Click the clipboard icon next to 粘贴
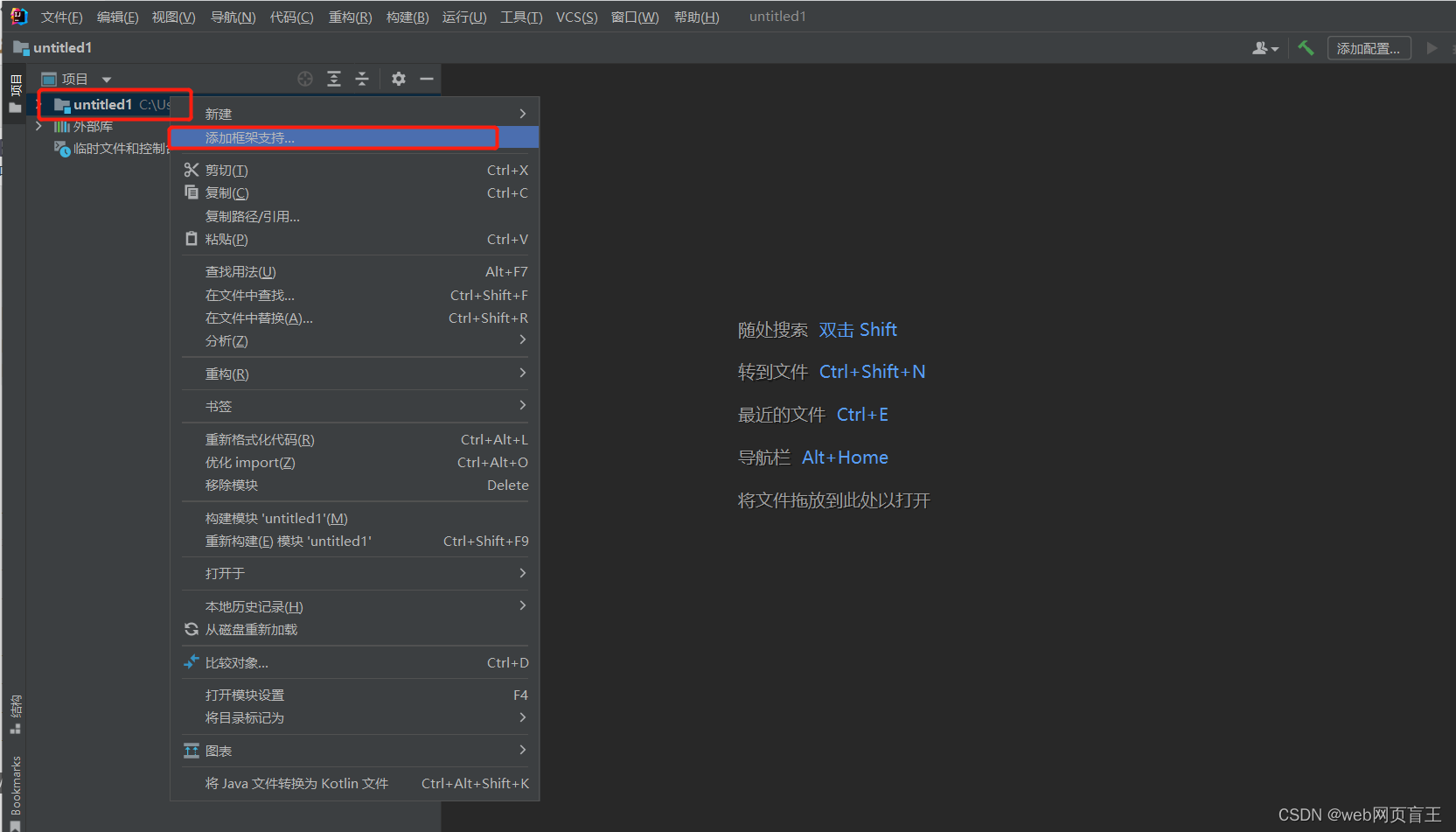The width and height of the screenshot is (1456, 832). 192,239
